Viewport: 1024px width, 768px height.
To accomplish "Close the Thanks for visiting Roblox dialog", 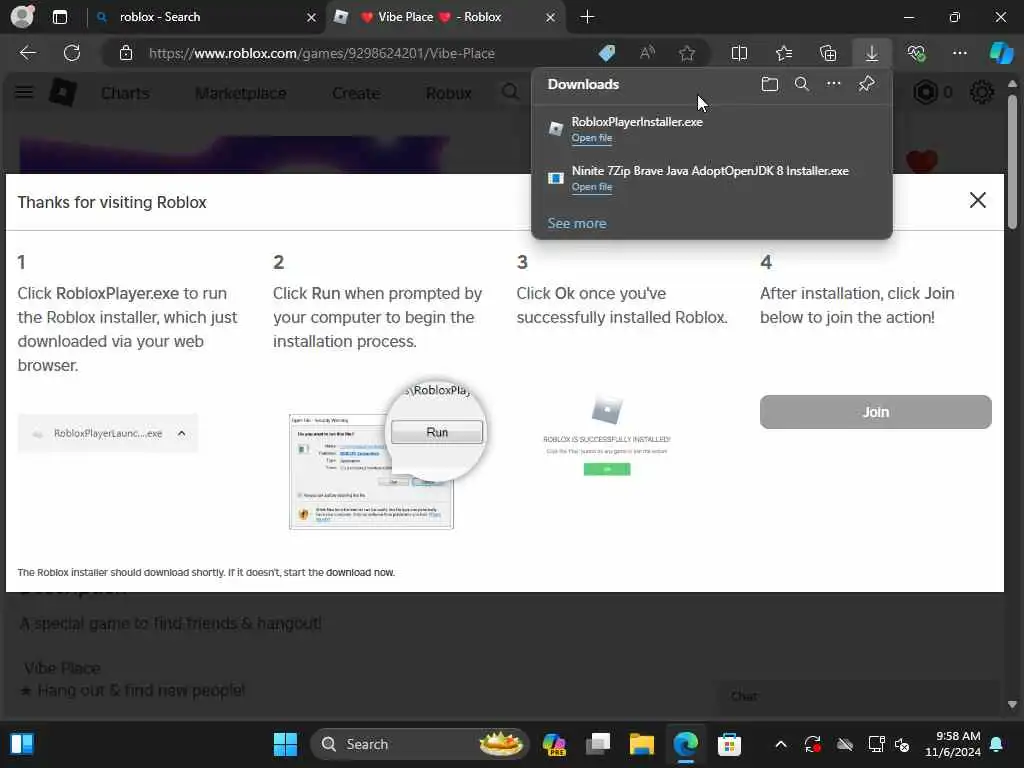I will click(978, 200).
